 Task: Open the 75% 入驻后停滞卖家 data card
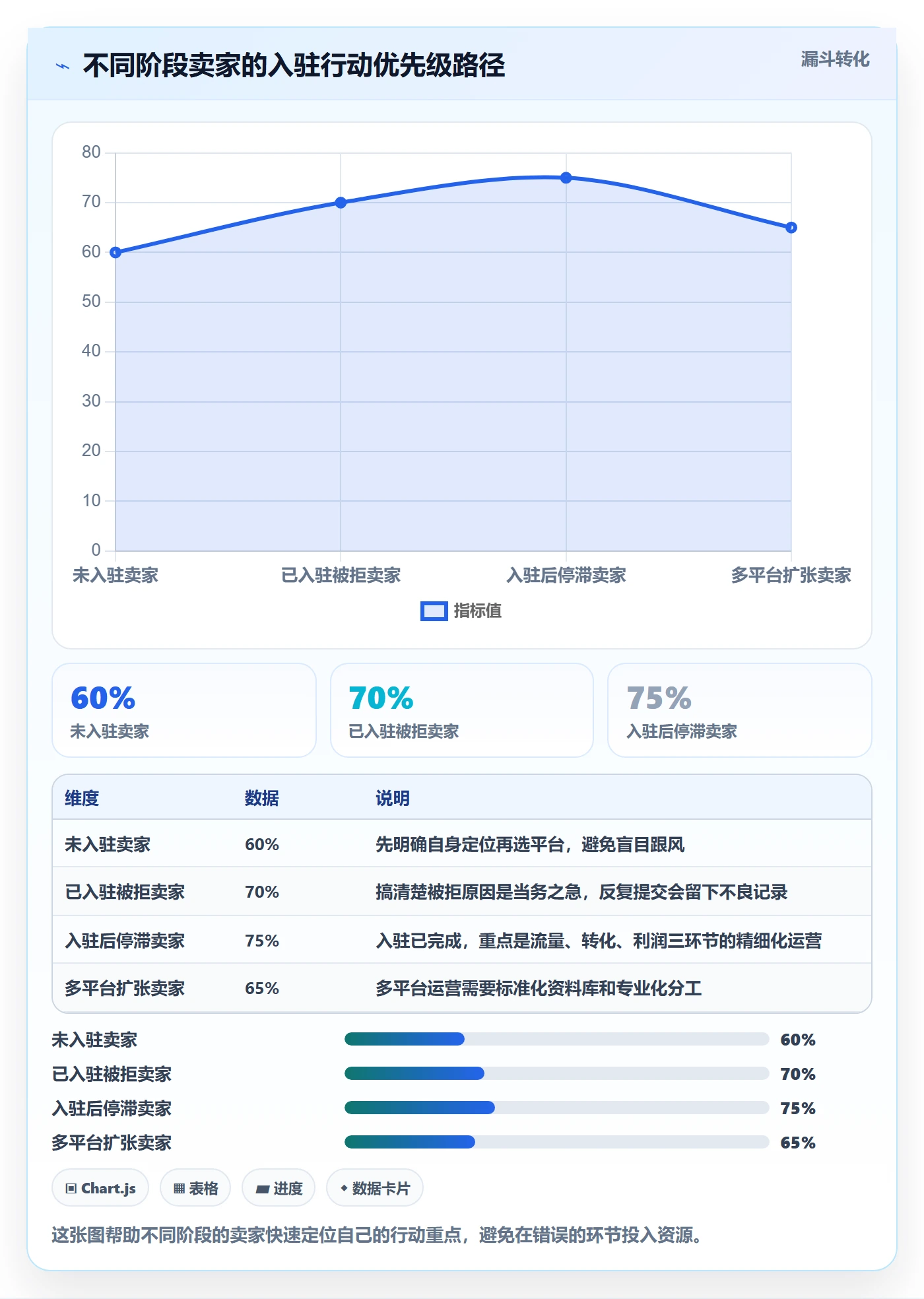(740, 710)
